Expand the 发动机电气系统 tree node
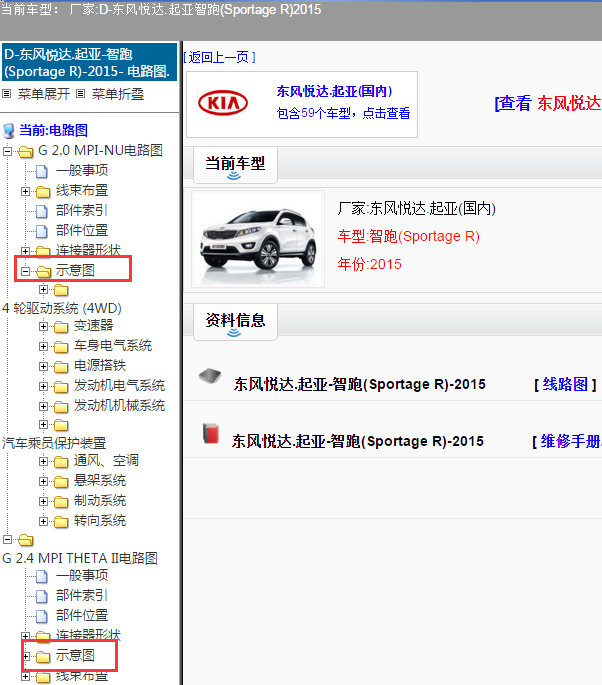602x685 pixels. click(x=43, y=386)
